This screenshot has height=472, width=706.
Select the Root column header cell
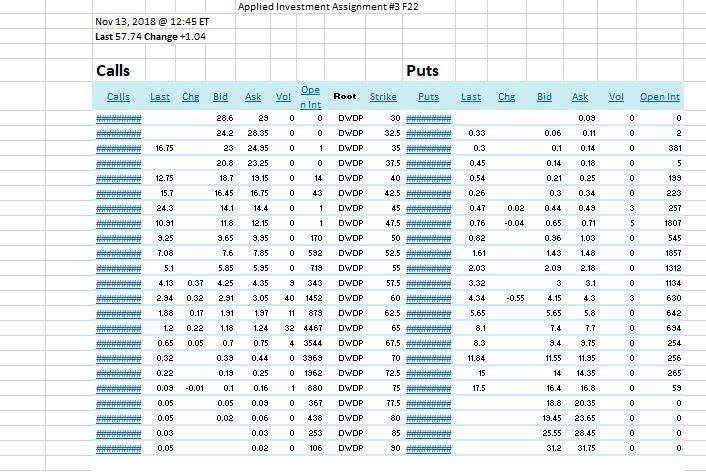tap(345, 96)
